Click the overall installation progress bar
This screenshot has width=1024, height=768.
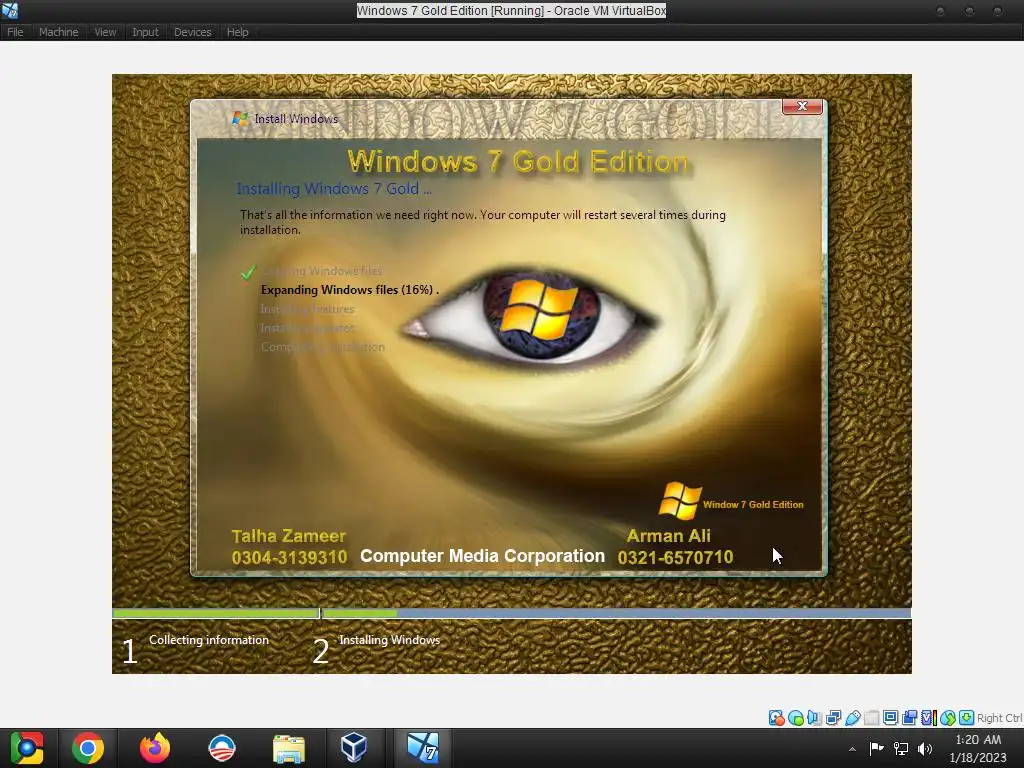(x=511, y=613)
